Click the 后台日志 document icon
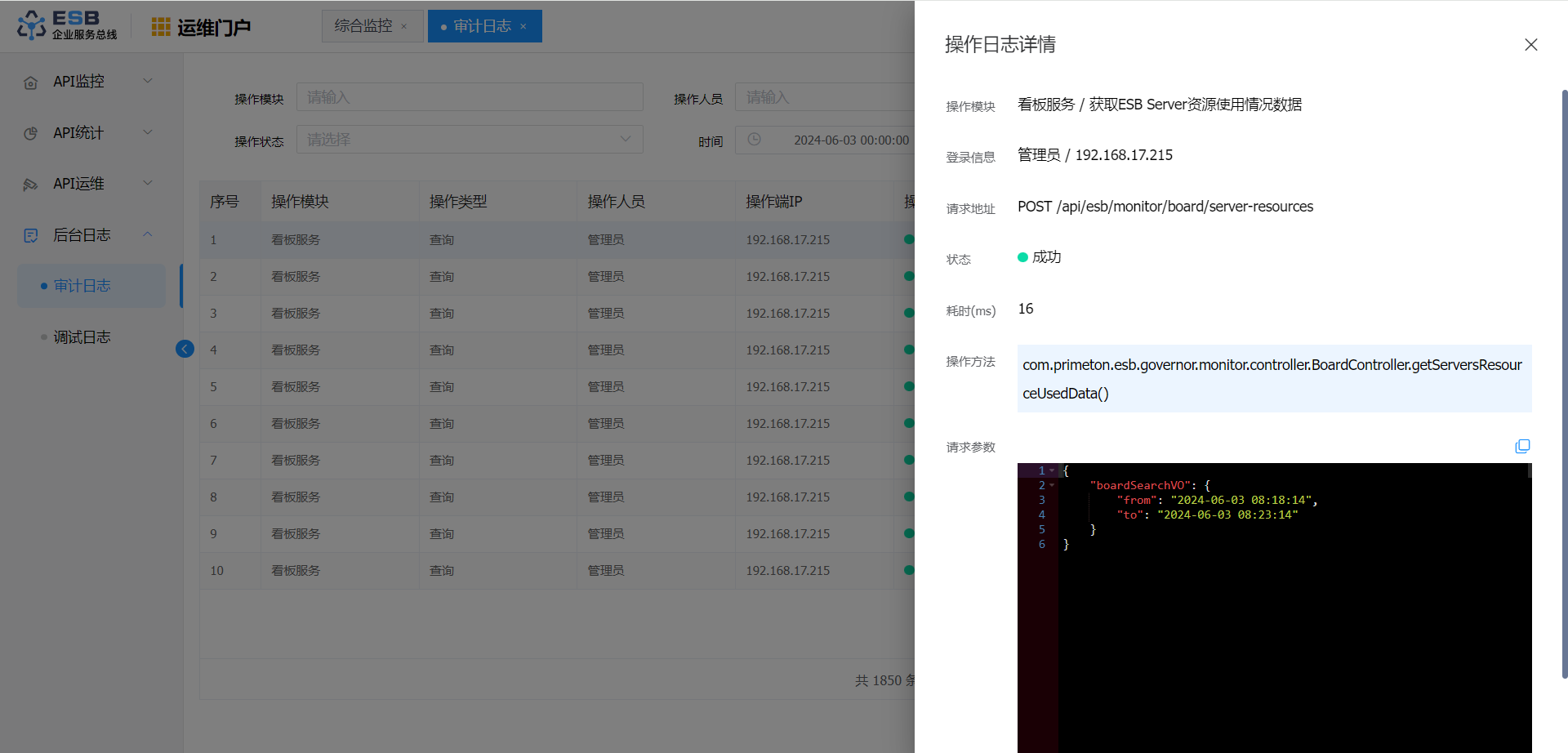The height and width of the screenshot is (753, 1568). (31, 236)
